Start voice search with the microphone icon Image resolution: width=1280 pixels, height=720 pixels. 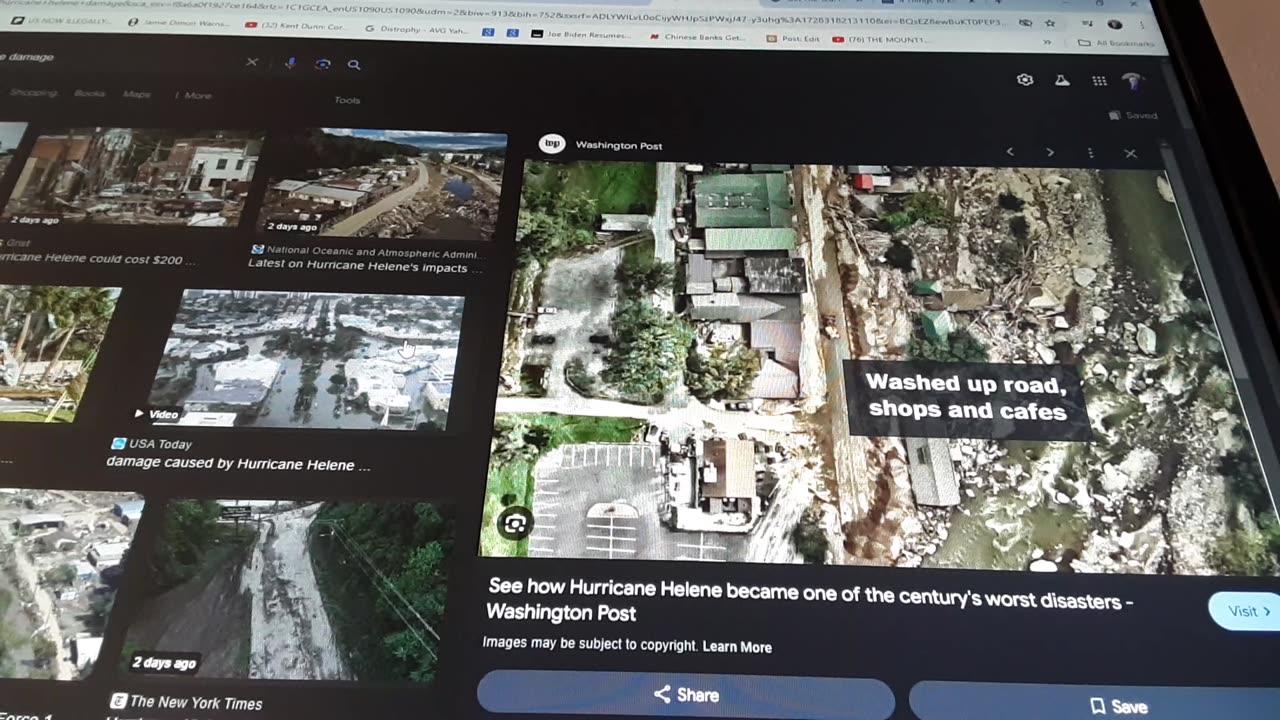coord(290,63)
